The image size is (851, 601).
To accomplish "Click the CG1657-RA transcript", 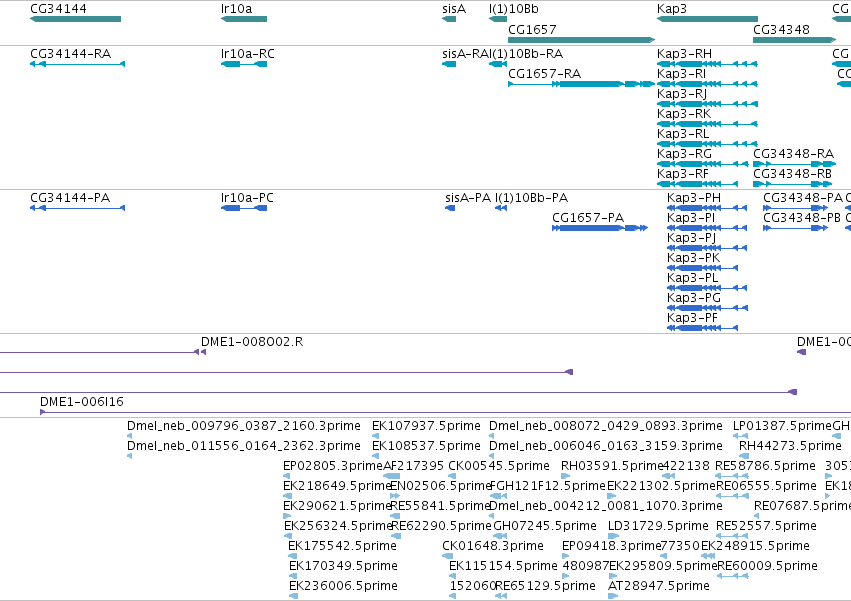I will (x=581, y=84).
